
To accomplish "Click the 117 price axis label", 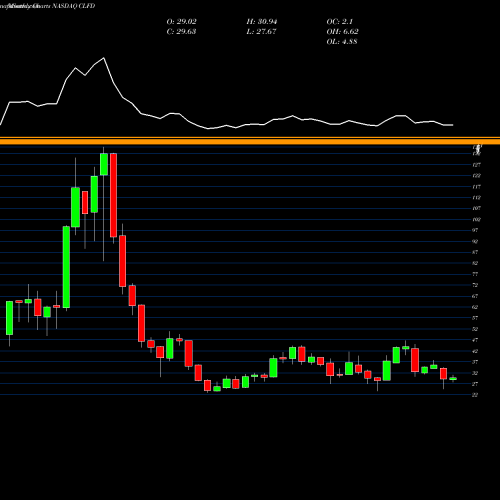I will (477, 187).
